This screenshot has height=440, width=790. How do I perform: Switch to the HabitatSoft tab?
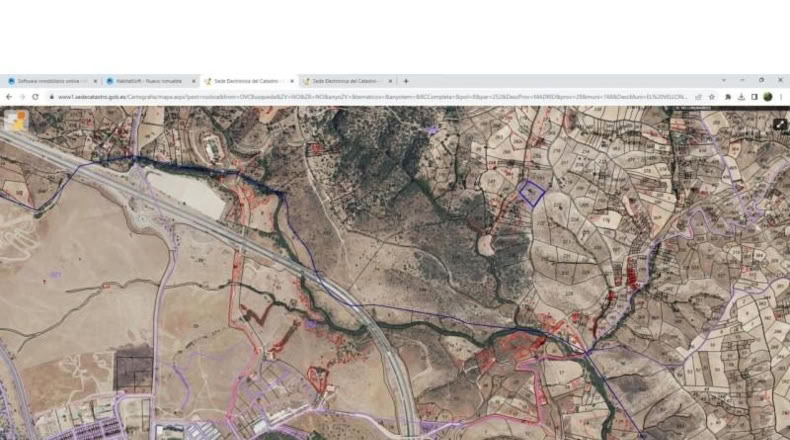(x=149, y=81)
